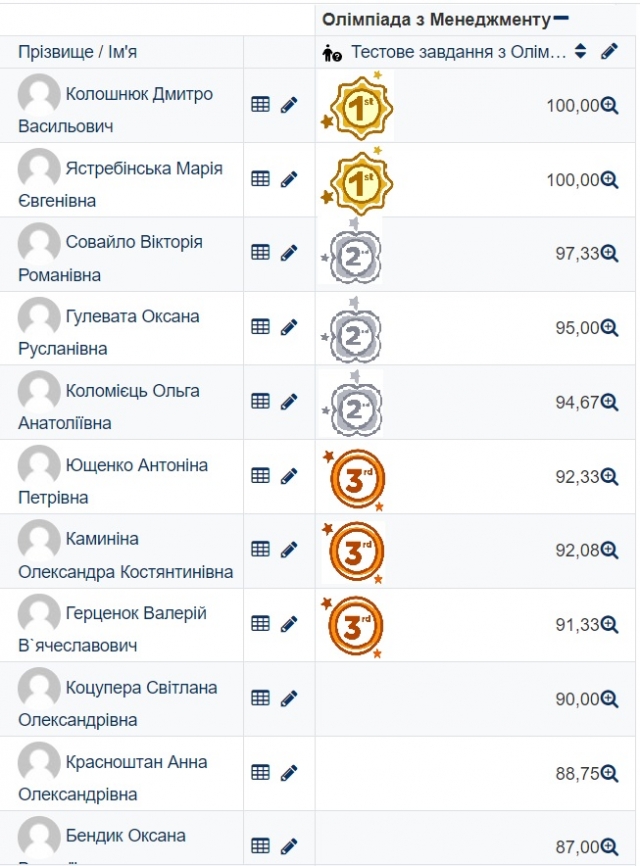Image resolution: width=640 pixels, height=866 pixels.
Task: Open grade analysis magnifier for Совайло Вікторія
Action: [609, 254]
